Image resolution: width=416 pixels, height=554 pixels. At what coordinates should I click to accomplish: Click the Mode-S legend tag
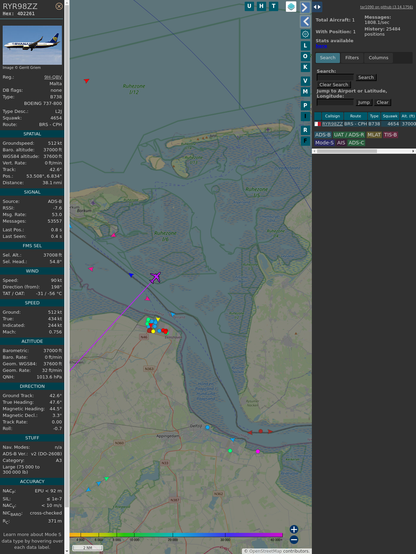[x=324, y=143]
